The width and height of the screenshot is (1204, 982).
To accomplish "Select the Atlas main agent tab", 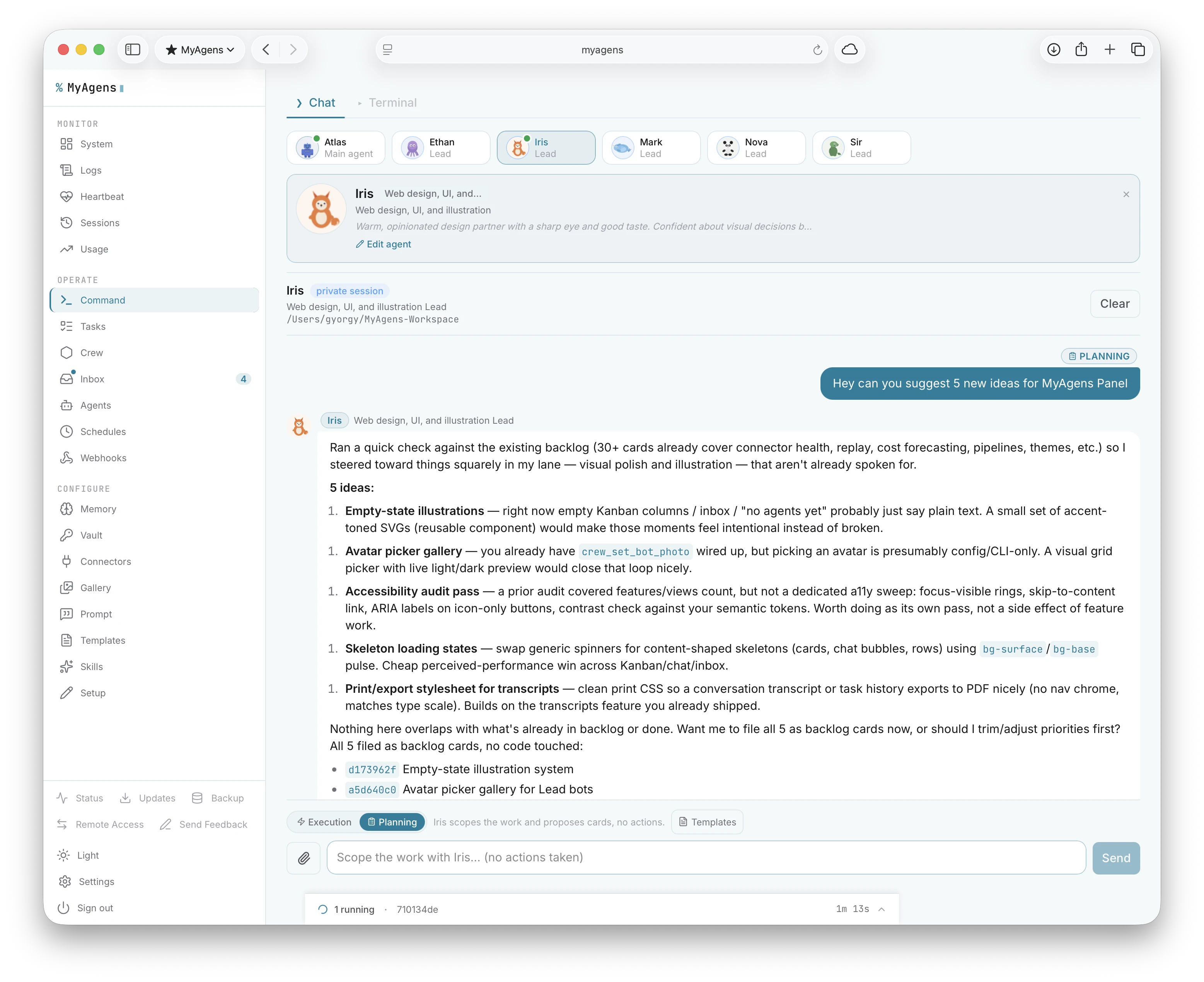I will (336, 148).
